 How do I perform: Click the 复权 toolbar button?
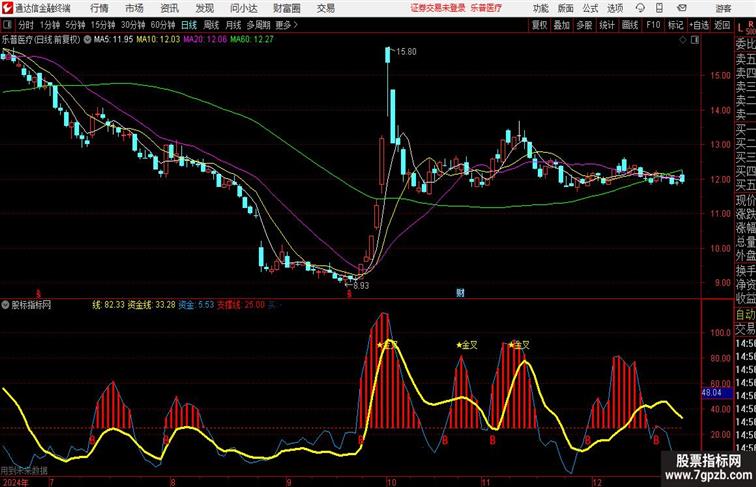540,25
